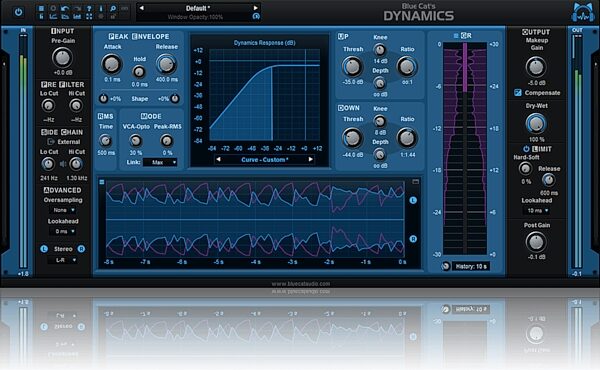Click the waveform view maximize icon

(415, 182)
